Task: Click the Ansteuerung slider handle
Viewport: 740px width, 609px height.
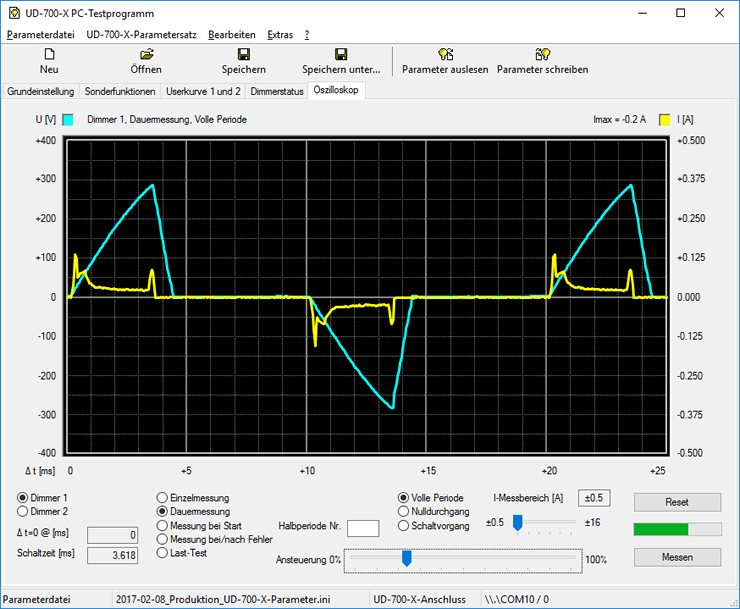Action: coord(406,558)
